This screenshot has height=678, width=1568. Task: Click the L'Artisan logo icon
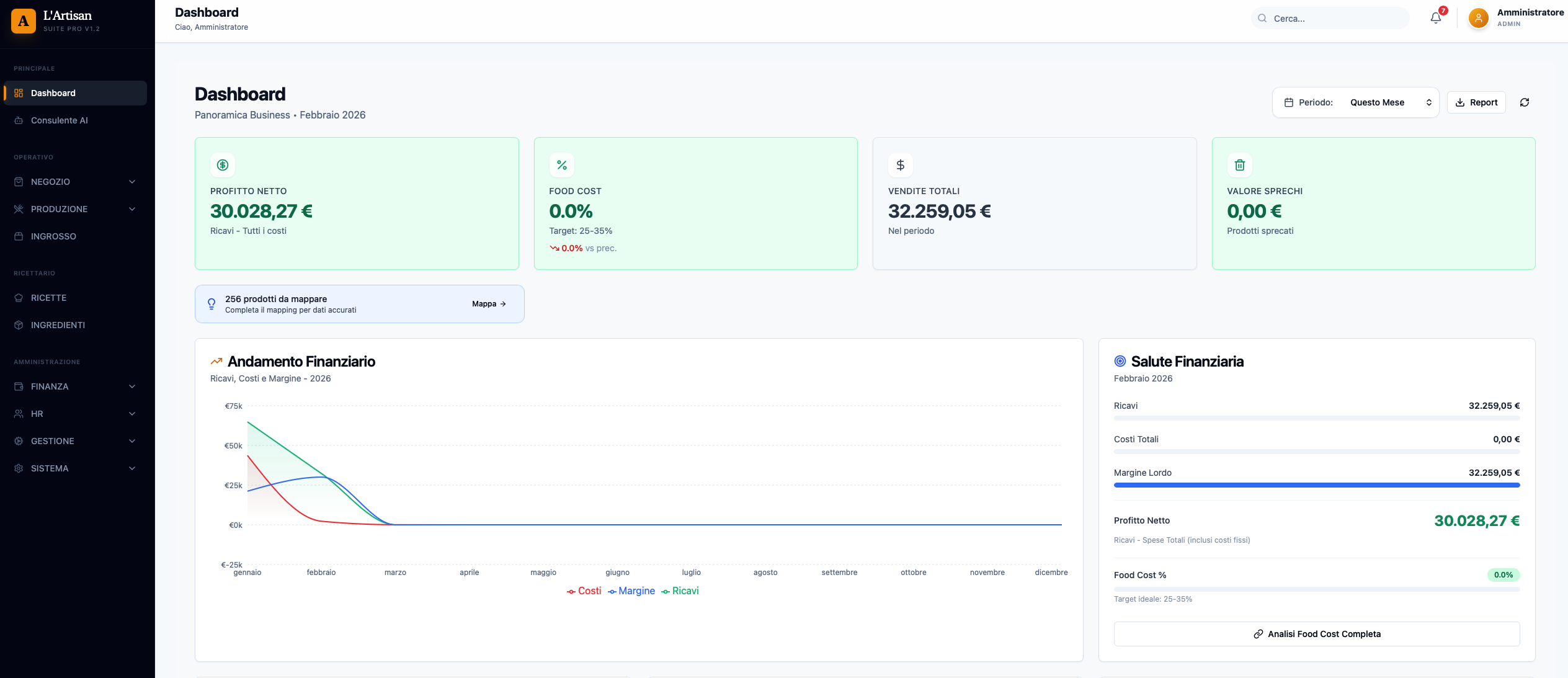[x=24, y=21]
